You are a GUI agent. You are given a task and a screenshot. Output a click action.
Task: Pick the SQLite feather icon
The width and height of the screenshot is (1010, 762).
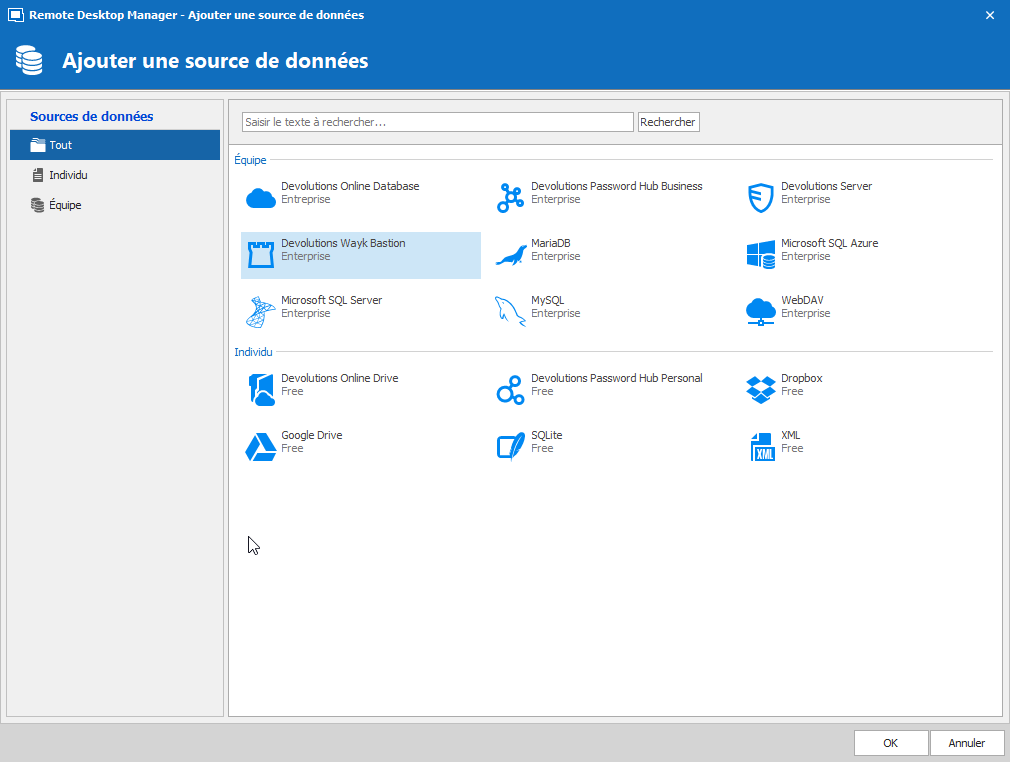point(511,446)
